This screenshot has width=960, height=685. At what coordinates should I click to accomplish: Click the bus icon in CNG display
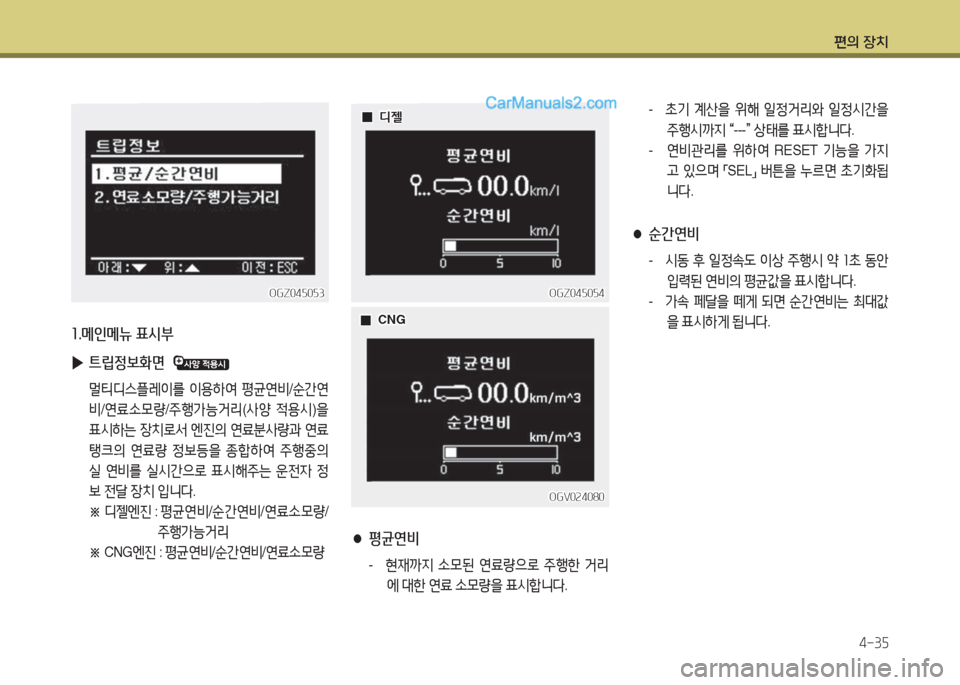[453, 392]
